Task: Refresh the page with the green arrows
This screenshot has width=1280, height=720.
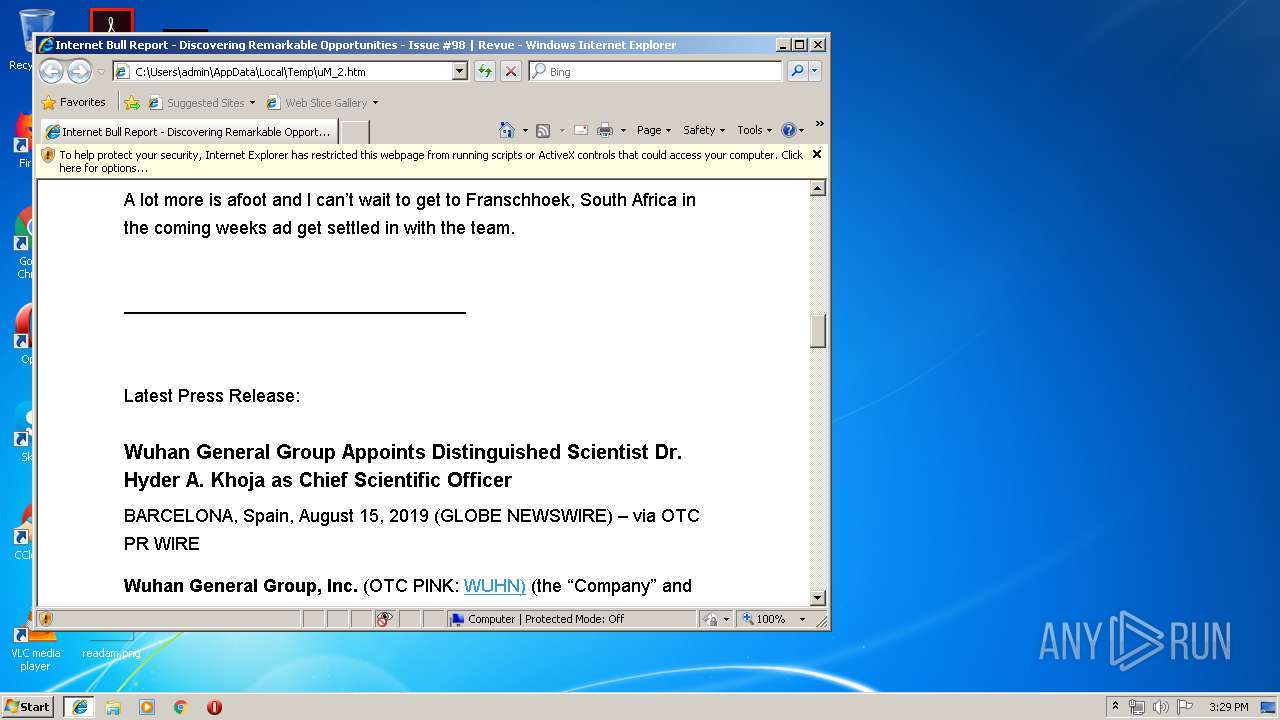Action: pyautogui.click(x=485, y=72)
